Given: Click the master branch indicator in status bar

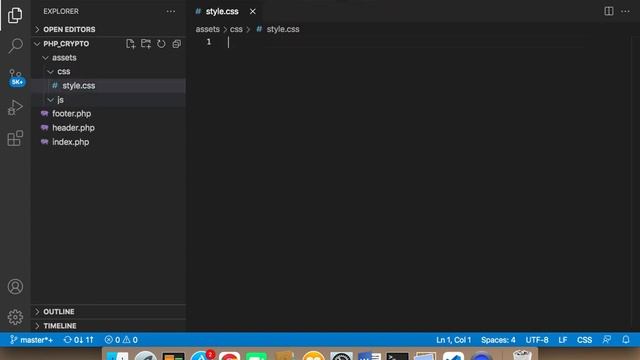Looking at the screenshot, I should [x=31, y=340].
